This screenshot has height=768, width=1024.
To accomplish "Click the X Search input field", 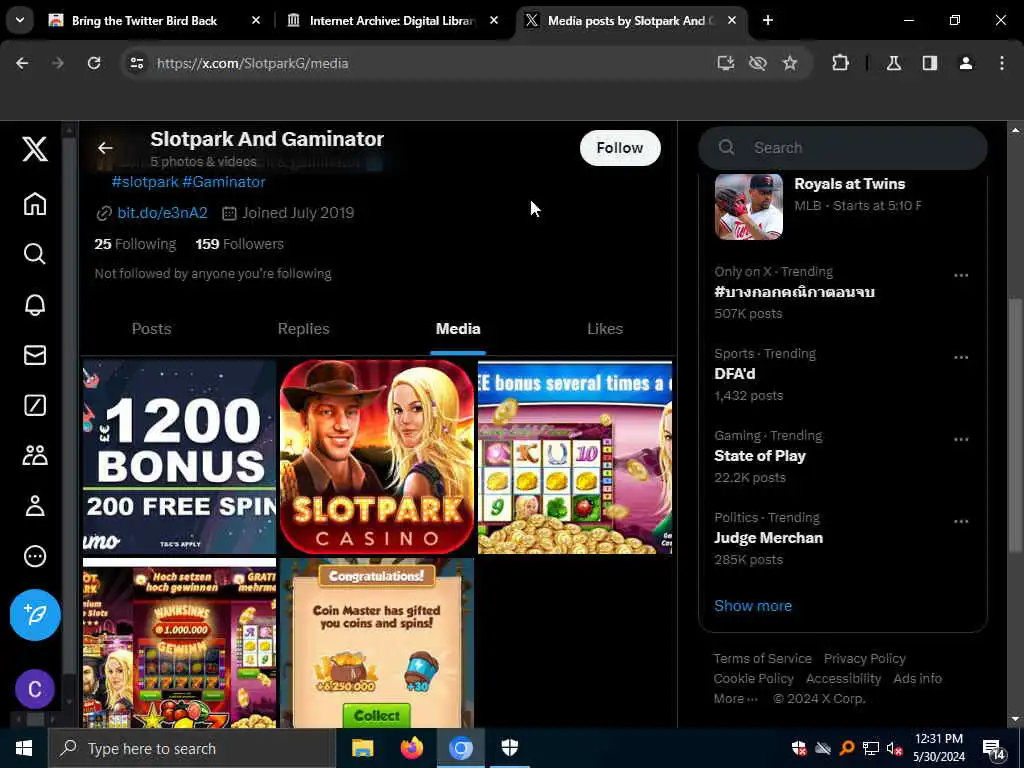I will pyautogui.click(x=843, y=148).
